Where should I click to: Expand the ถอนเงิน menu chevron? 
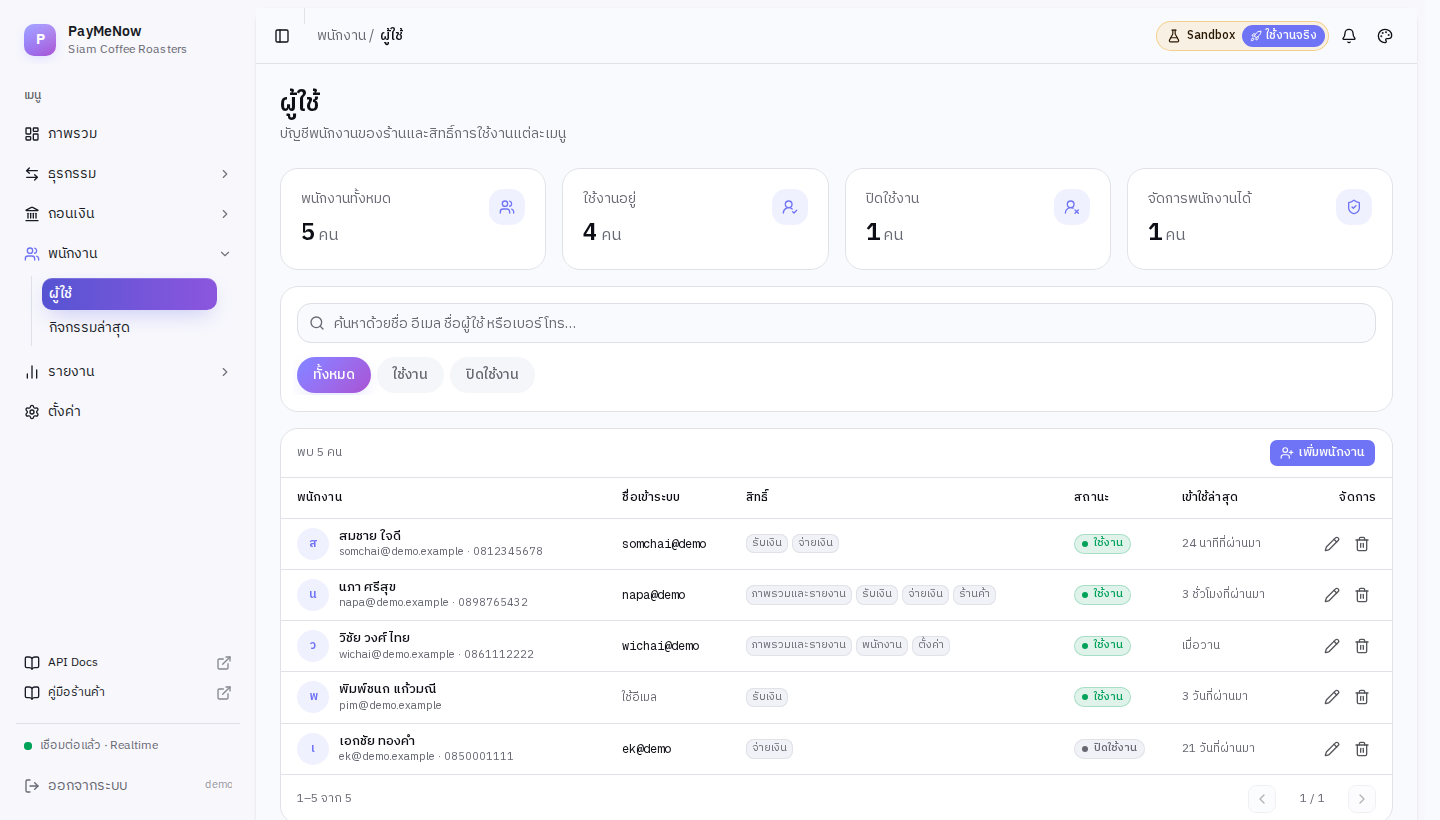click(x=225, y=214)
